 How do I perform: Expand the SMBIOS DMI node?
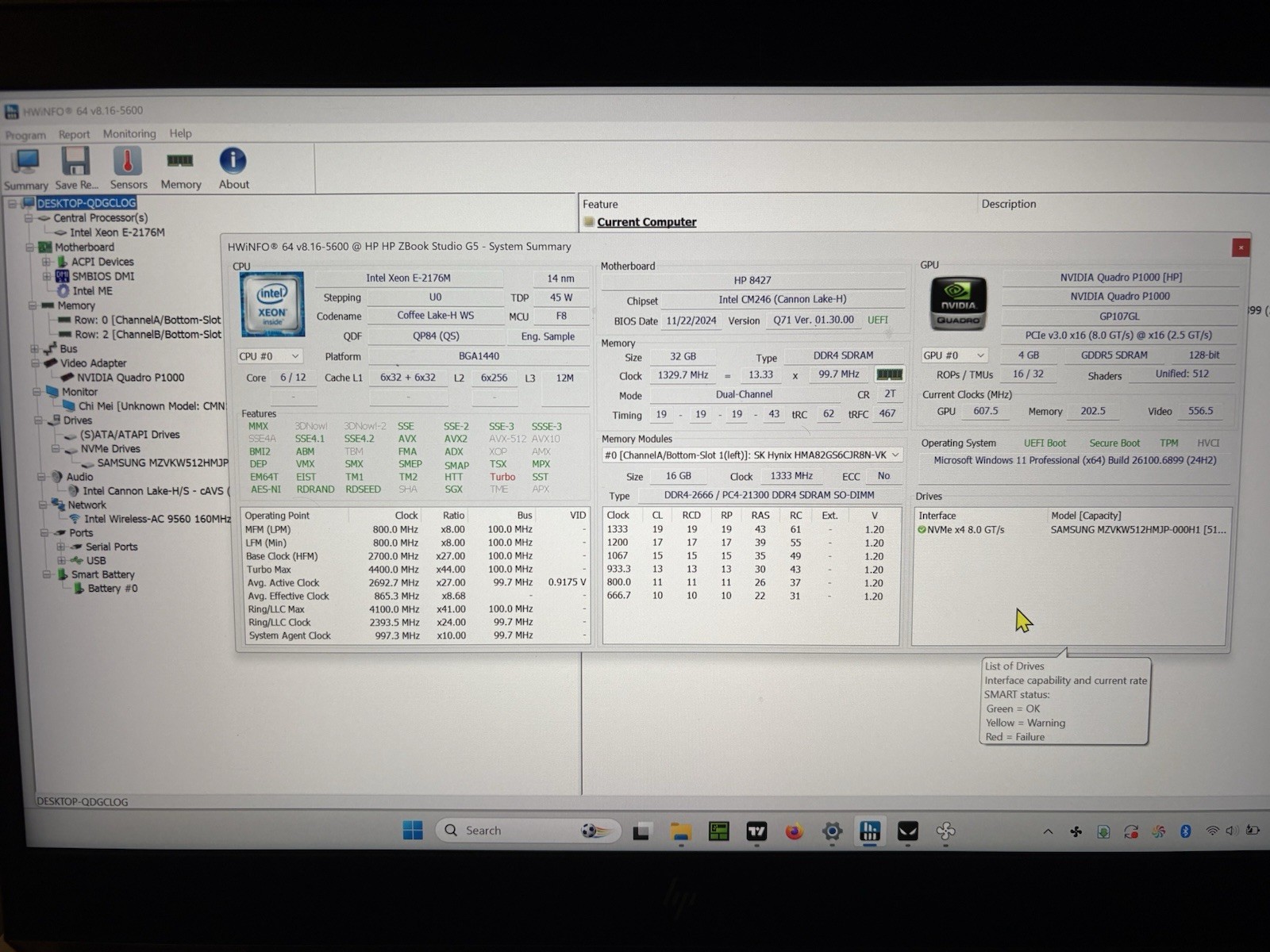click(x=46, y=276)
